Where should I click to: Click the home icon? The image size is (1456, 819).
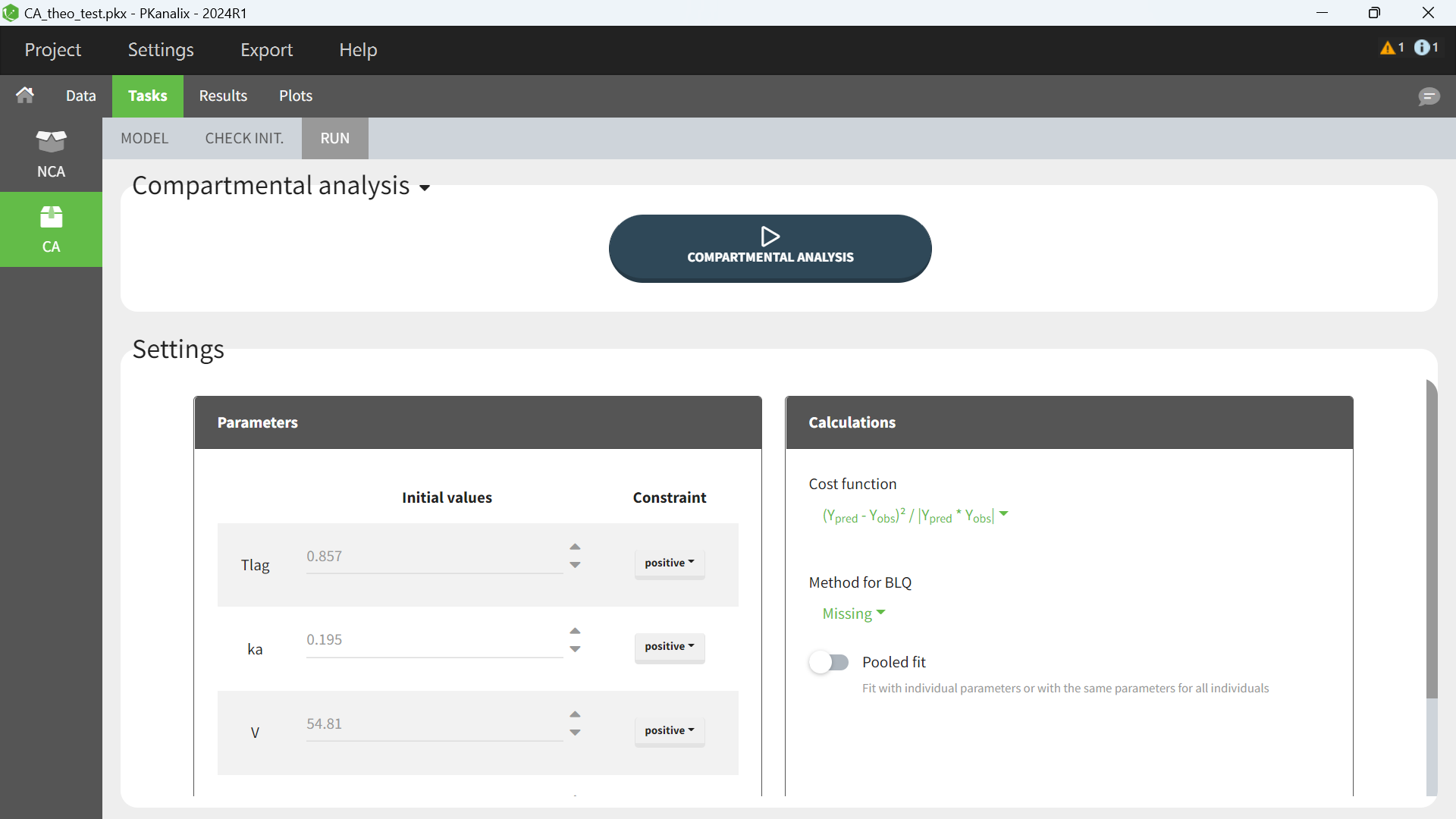(x=25, y=95)
